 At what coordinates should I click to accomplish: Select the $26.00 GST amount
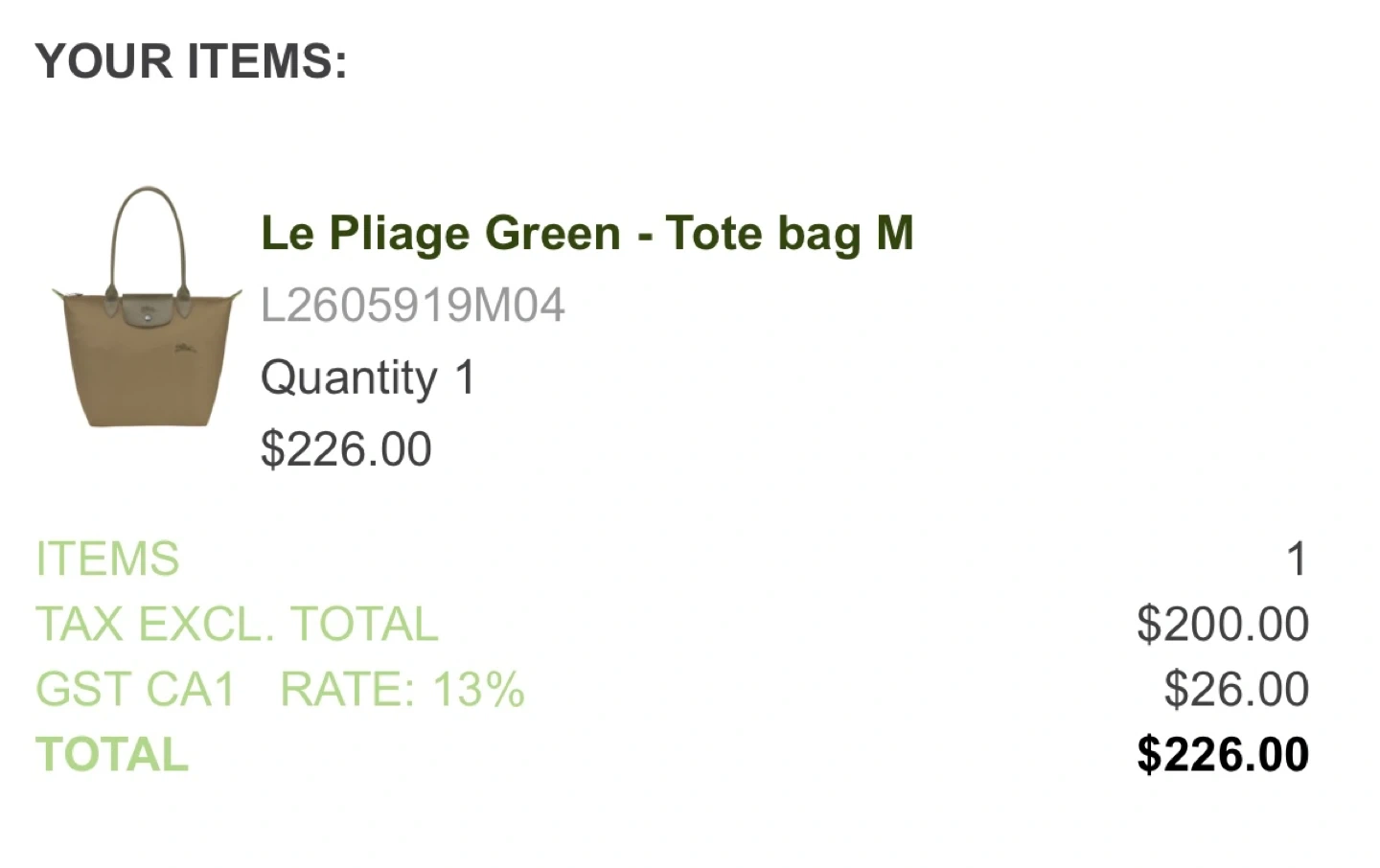pyautogui.click(x=1236, y=689)
